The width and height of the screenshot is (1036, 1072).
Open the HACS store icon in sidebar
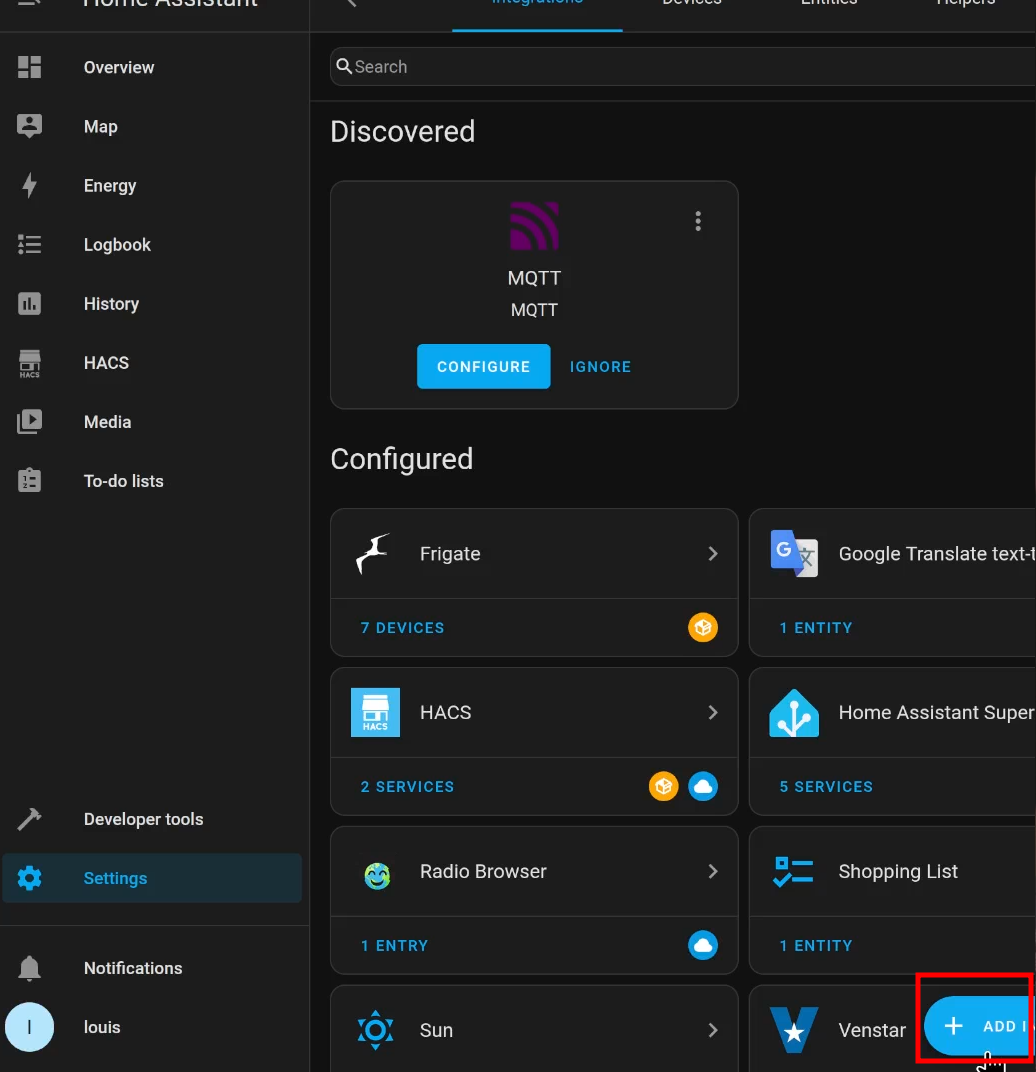click(29, 363)
